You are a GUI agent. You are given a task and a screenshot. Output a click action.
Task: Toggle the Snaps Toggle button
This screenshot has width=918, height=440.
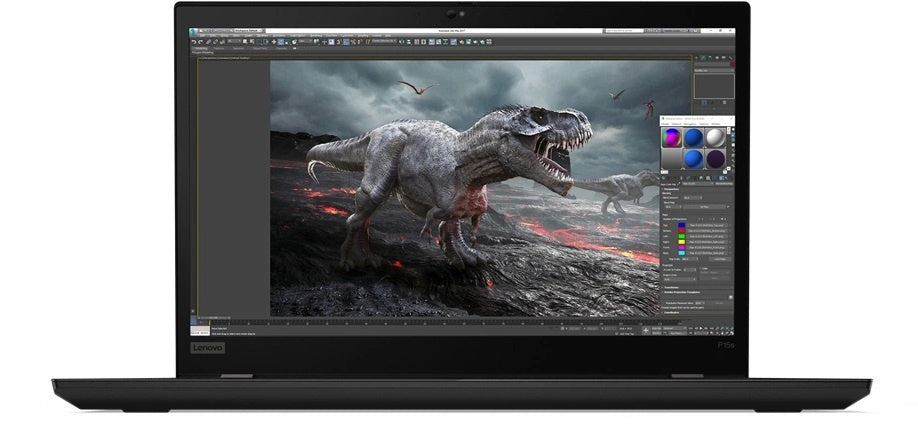point(338,42)
